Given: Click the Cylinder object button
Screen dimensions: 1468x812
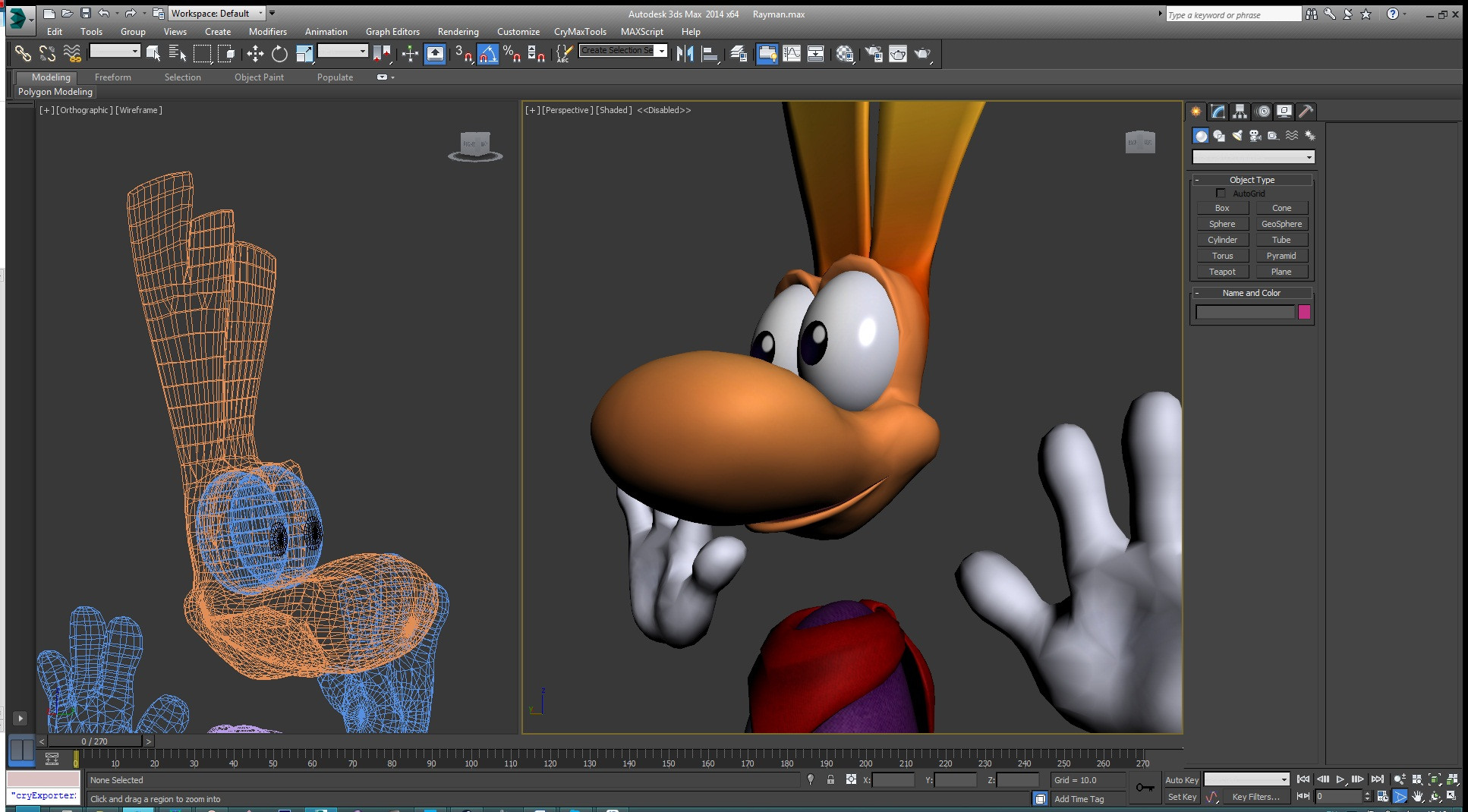Looking at the screenshot, I should 1222,240.
